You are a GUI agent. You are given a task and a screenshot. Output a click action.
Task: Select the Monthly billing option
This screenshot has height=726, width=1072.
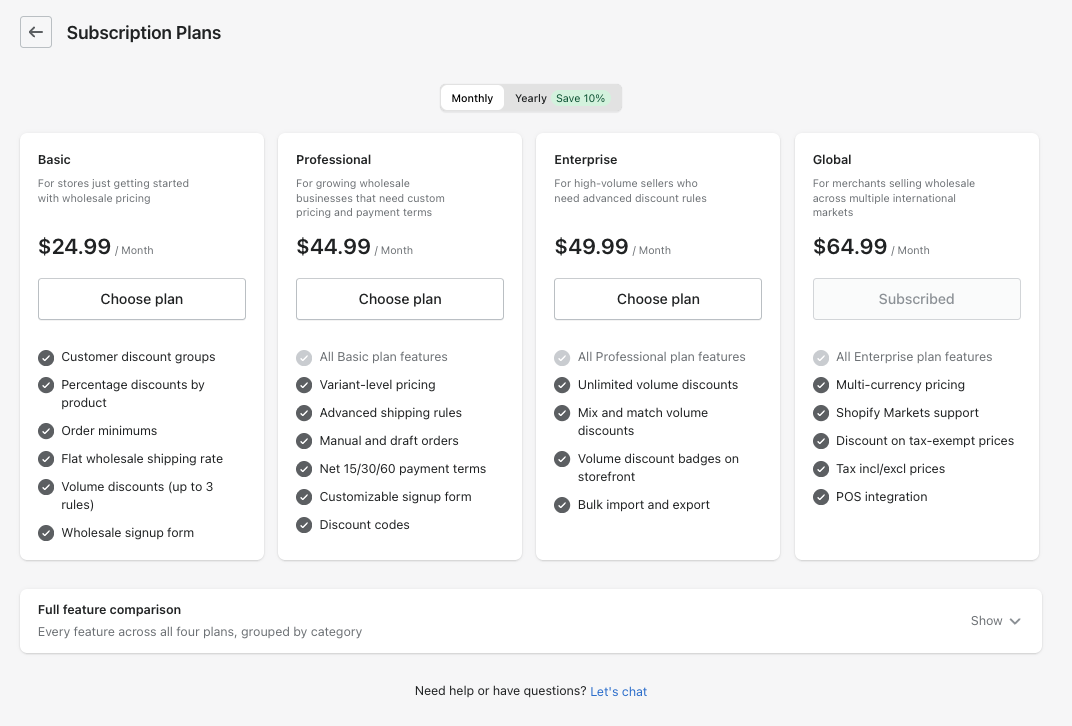pyautogui.click(x=472, y=98)
